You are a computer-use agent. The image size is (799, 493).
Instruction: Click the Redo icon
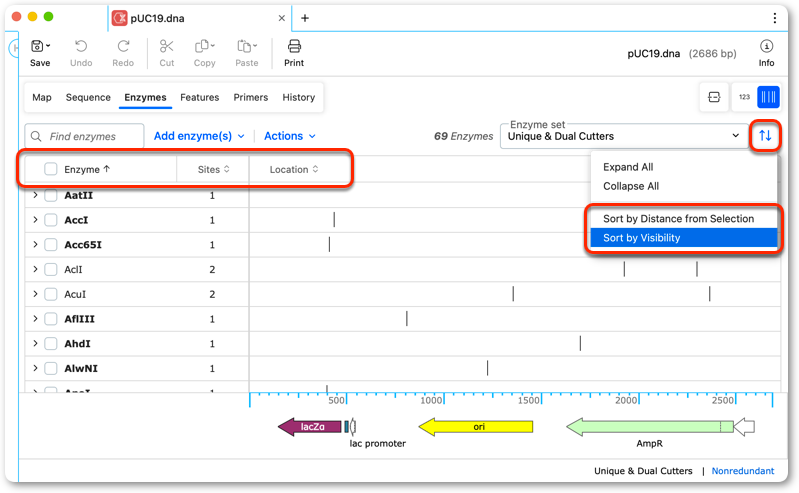coord(123,46)
